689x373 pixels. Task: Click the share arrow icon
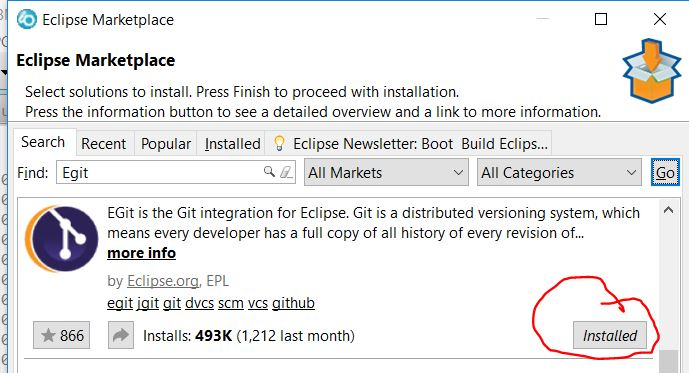pyautogui.click(x=121, y=335)
